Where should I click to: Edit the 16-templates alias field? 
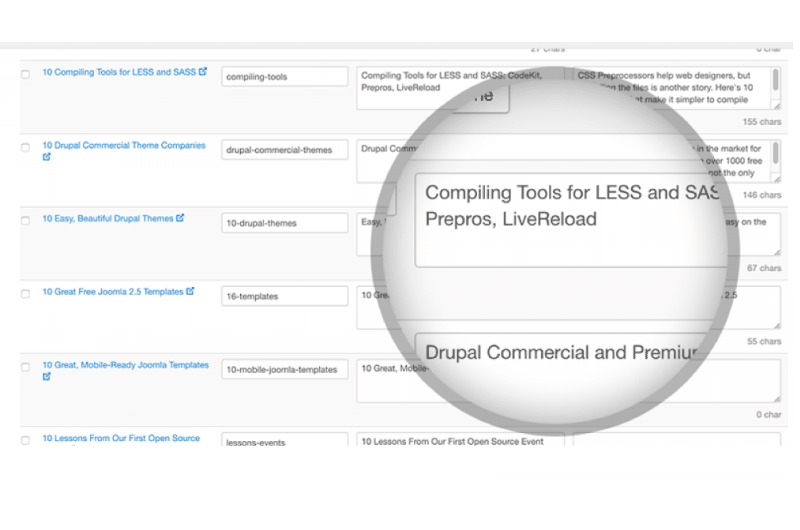(285, 296)
